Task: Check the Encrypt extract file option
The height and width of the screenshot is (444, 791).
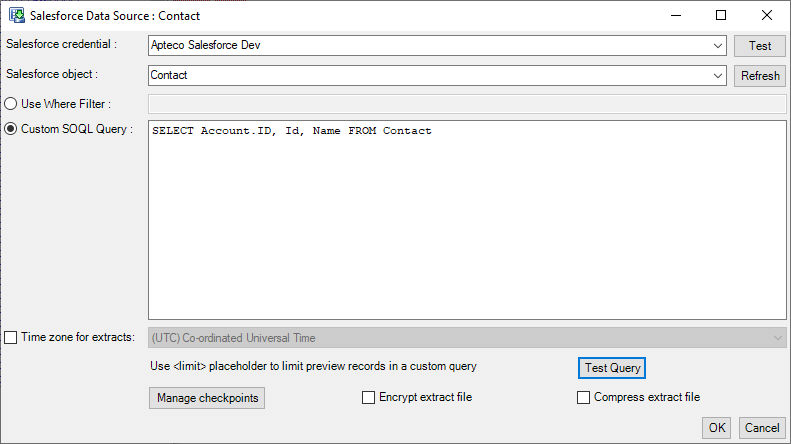Action: [368, 398]
